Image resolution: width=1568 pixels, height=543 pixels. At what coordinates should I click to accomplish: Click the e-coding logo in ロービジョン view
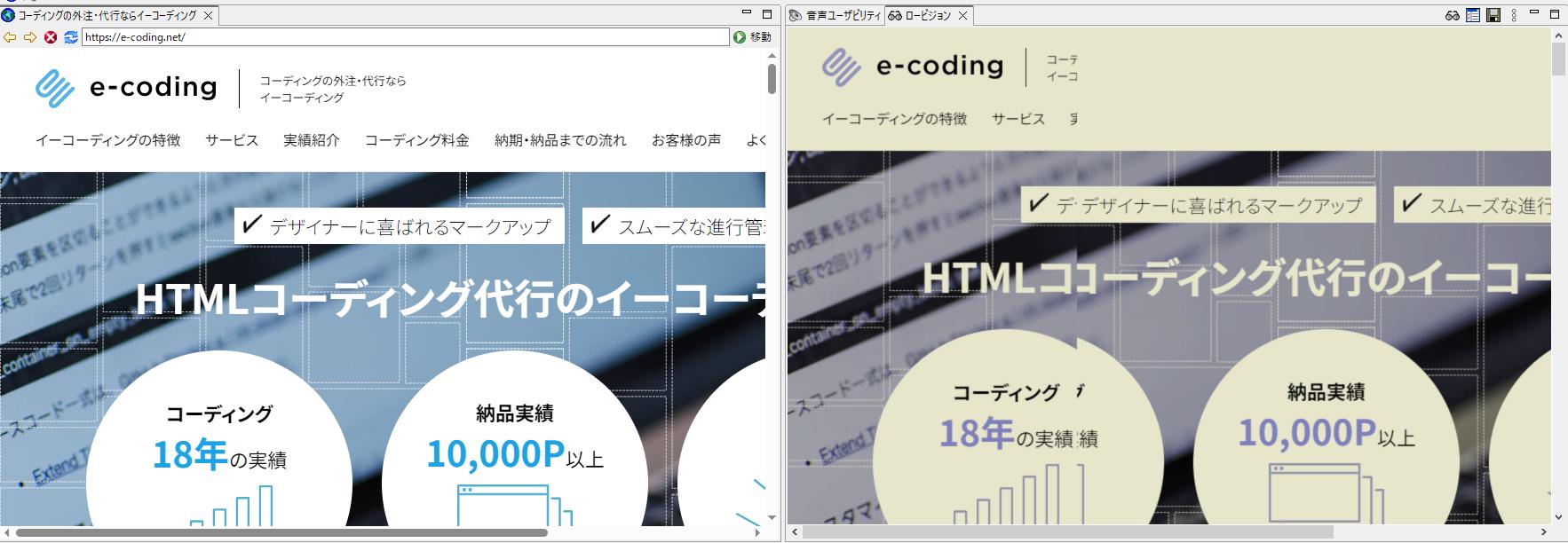tap(913, 67)
